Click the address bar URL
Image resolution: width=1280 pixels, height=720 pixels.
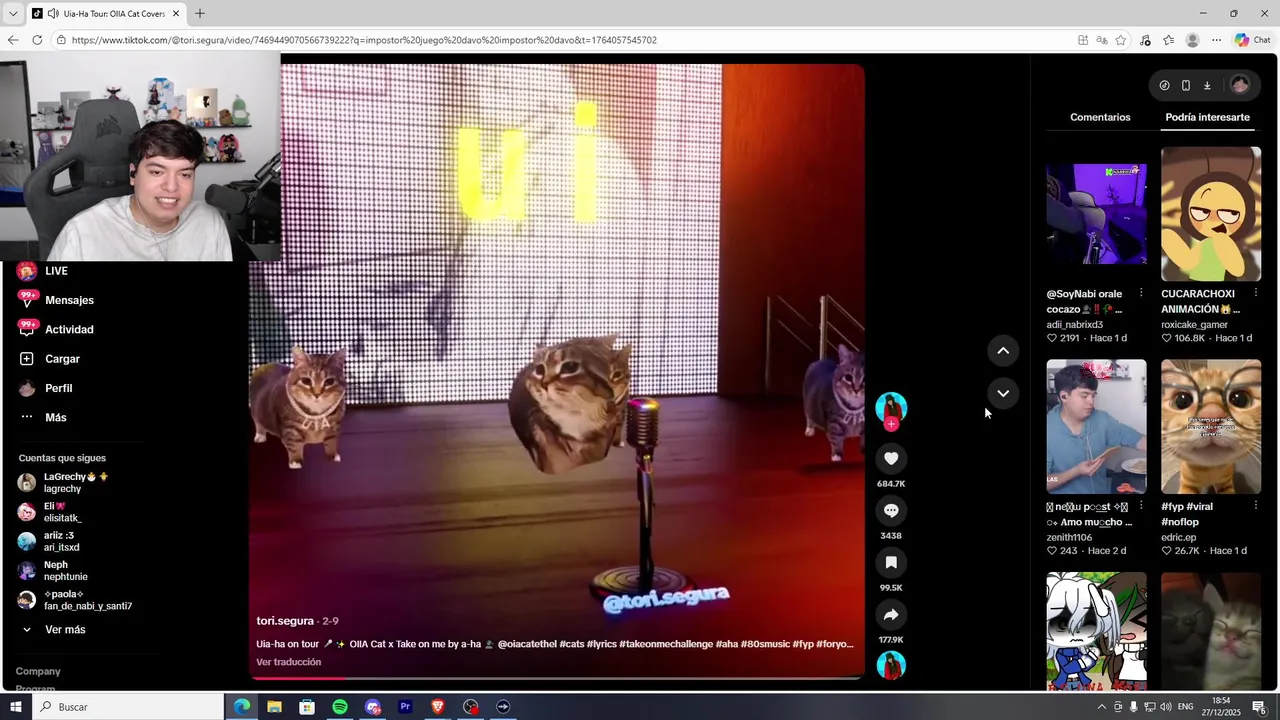pyautogui.click(x=364, y=40)
